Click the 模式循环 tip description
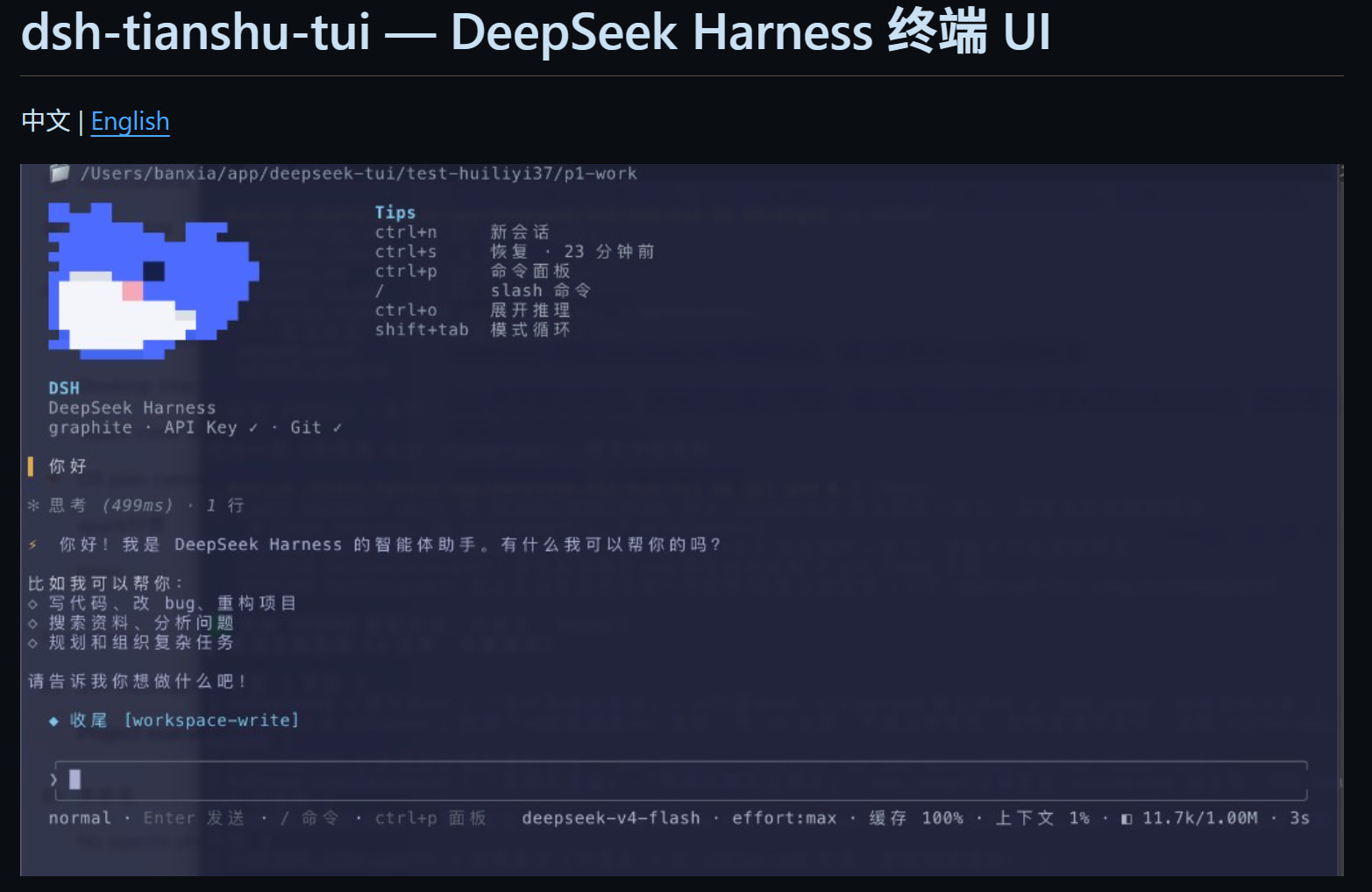 pyautogui.click(x=530, y=329)
